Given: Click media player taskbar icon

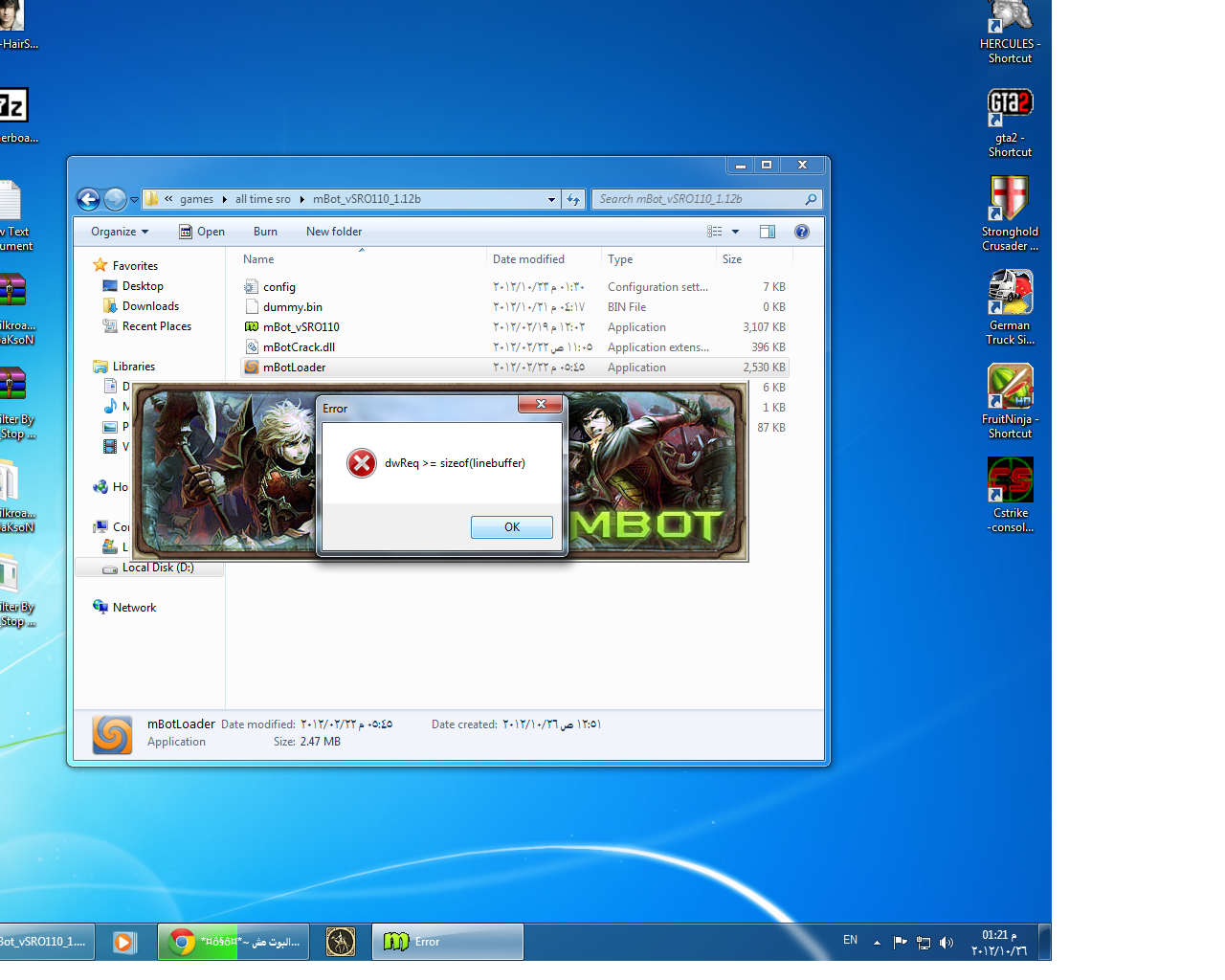Looking at the screenshot, I should coord(124,942).
